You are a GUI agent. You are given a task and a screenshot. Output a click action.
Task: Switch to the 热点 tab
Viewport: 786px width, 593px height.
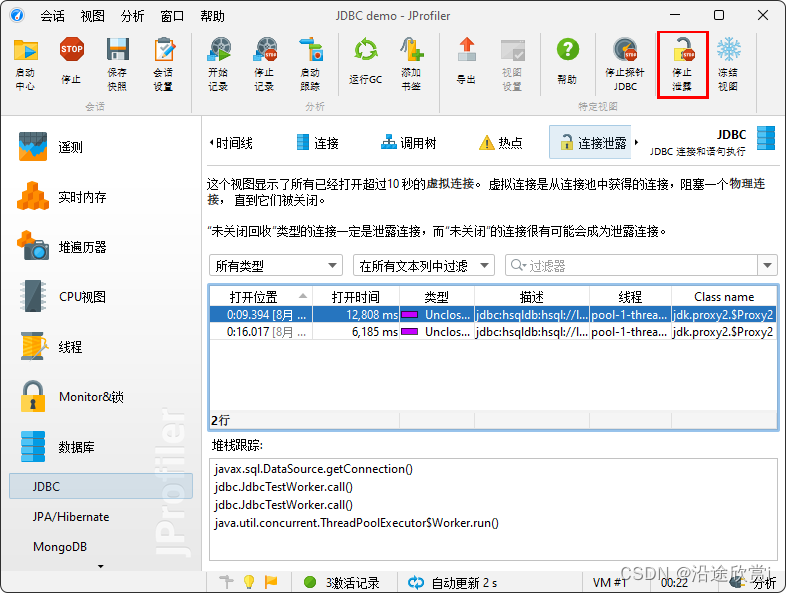pos(501,143)
